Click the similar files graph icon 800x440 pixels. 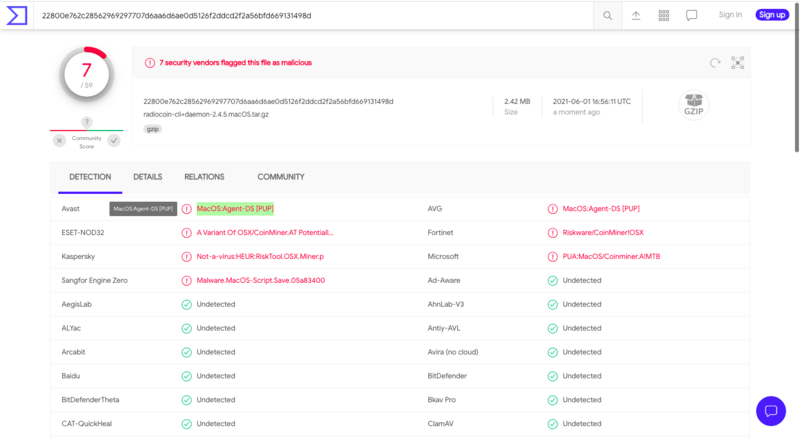tap(737, 63)
